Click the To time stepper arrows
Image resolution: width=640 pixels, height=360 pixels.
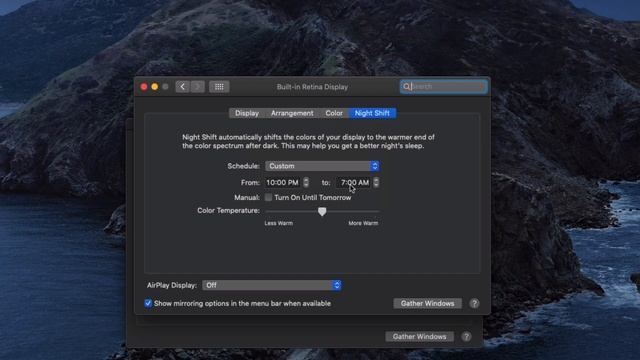376,182
